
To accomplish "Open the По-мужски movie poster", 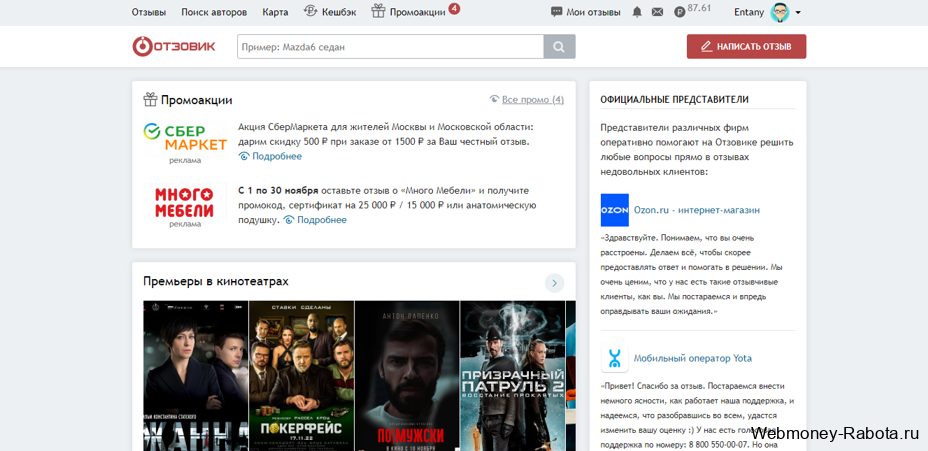I will (407, 376).
